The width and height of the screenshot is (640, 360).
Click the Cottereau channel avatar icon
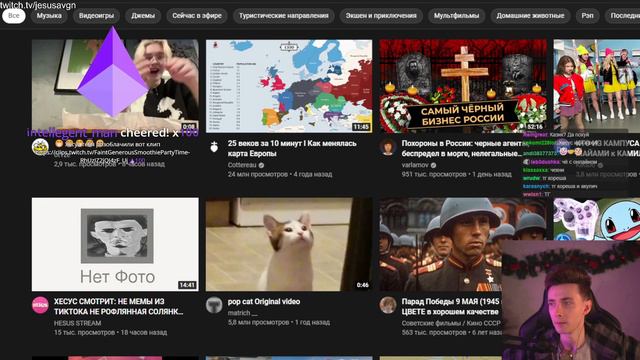point(214,147)
